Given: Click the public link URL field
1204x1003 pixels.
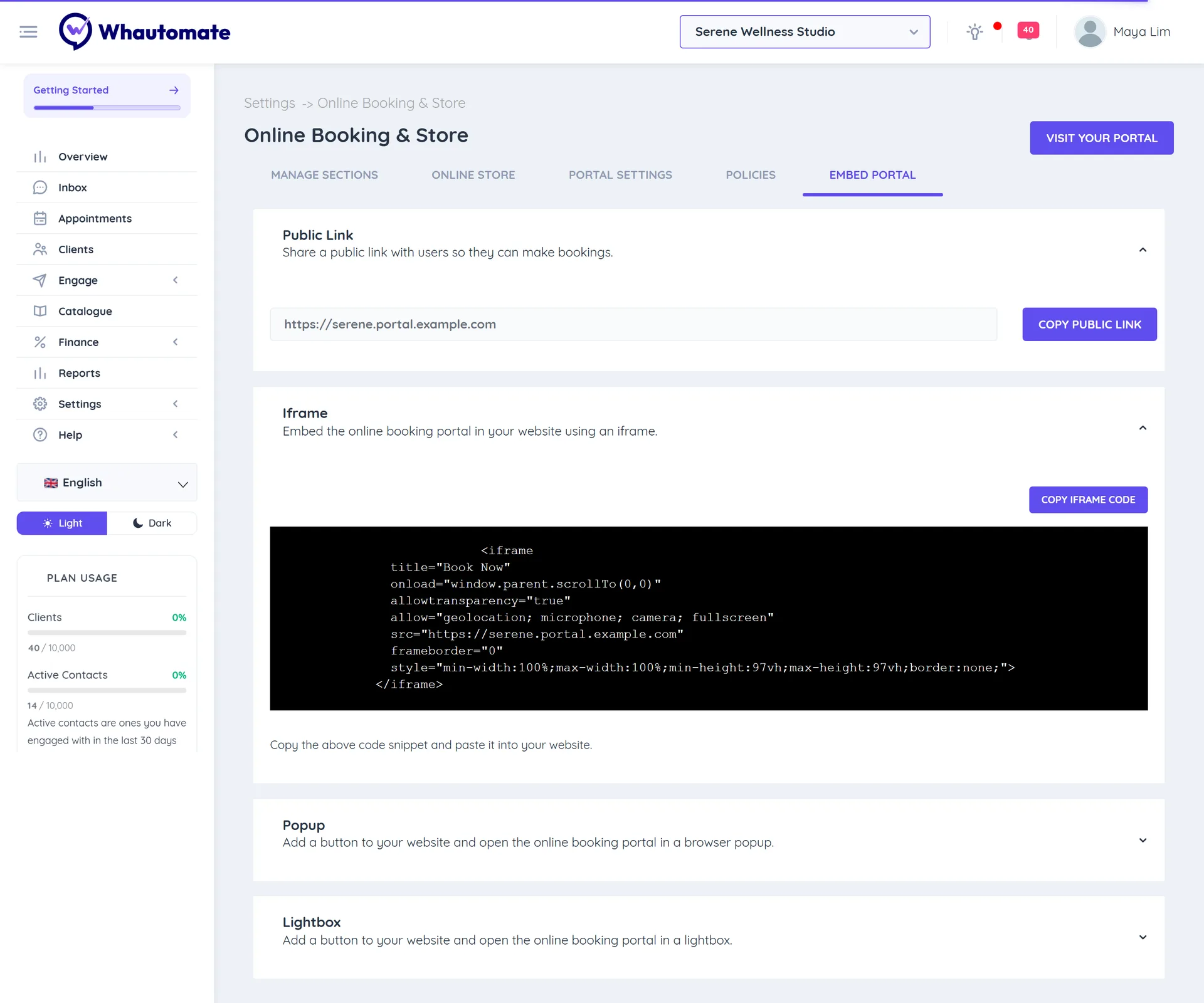Looking at the screenshot, I should pyautogui.click(x=633, y=324).
